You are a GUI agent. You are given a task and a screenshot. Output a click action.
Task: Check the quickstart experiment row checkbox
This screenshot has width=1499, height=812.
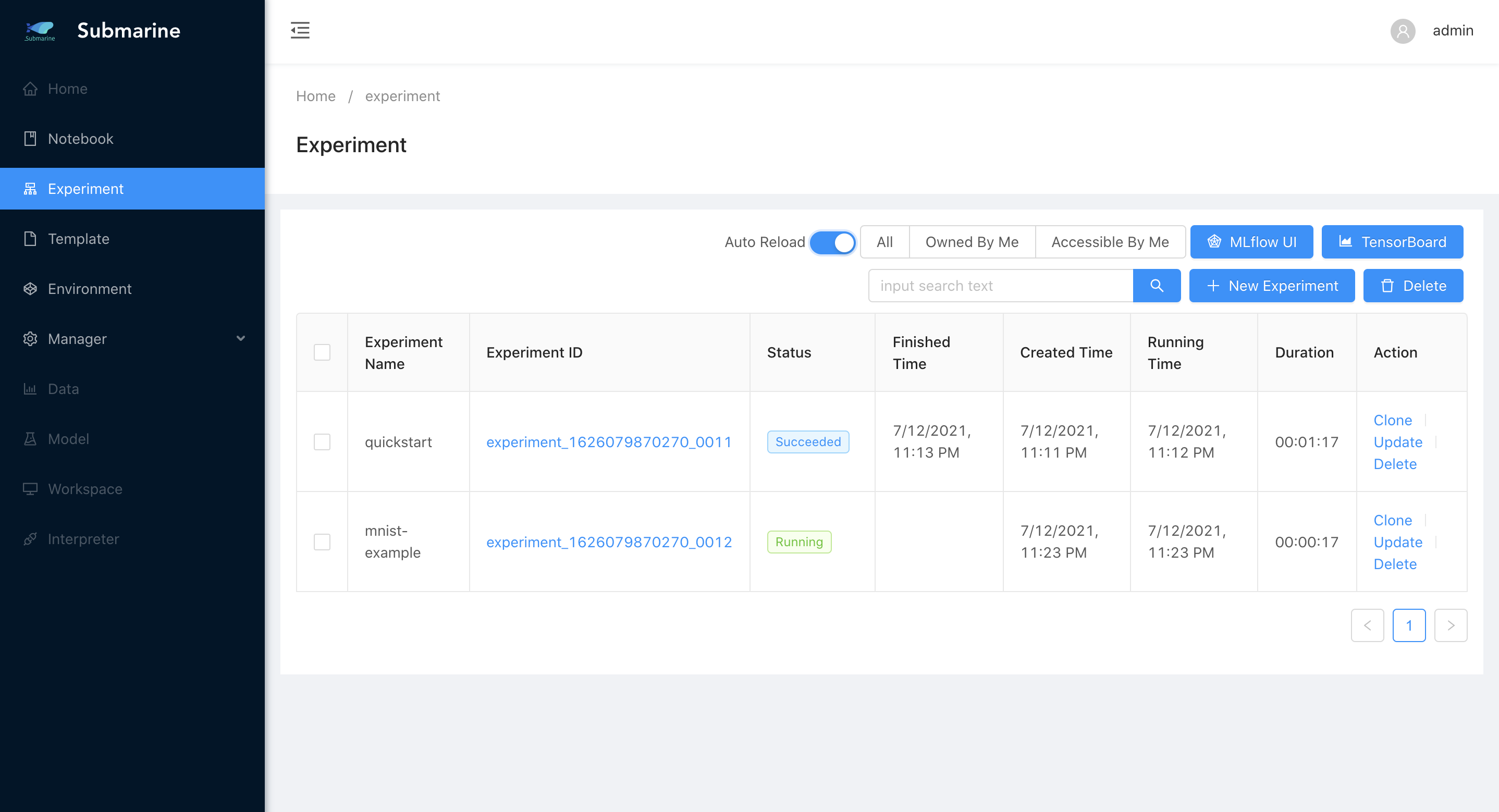pos(322,442)
